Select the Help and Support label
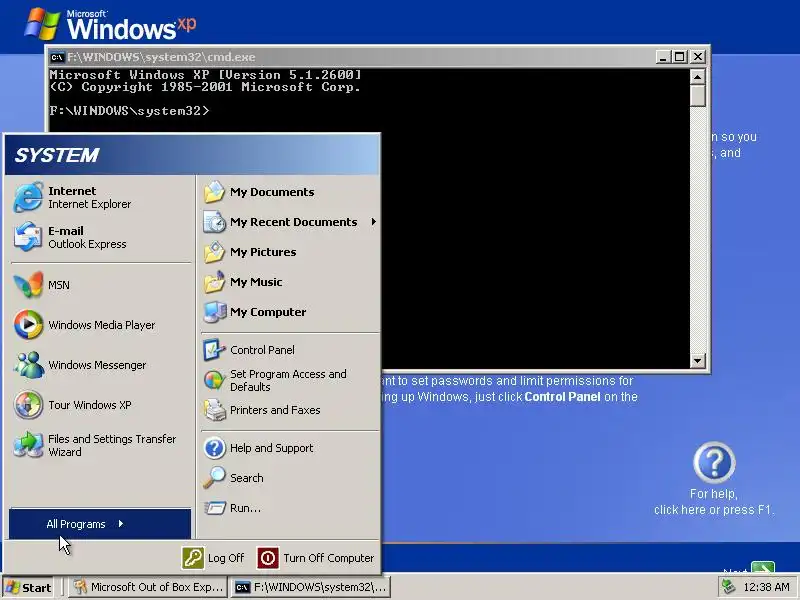This screenshot has width=800, height=600. pos(271,448)
